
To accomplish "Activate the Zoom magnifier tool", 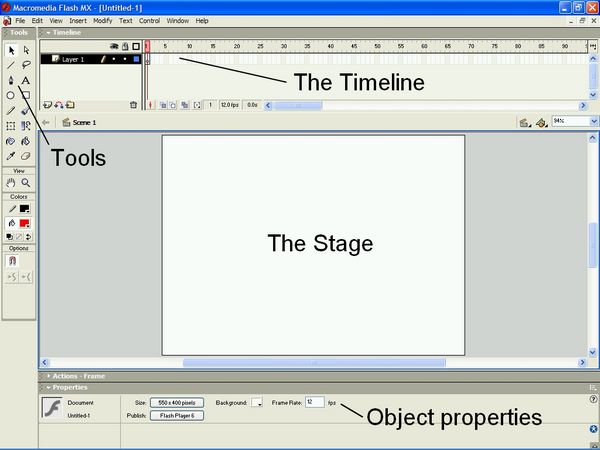I will pyautogui.click(x=26, y=183).
